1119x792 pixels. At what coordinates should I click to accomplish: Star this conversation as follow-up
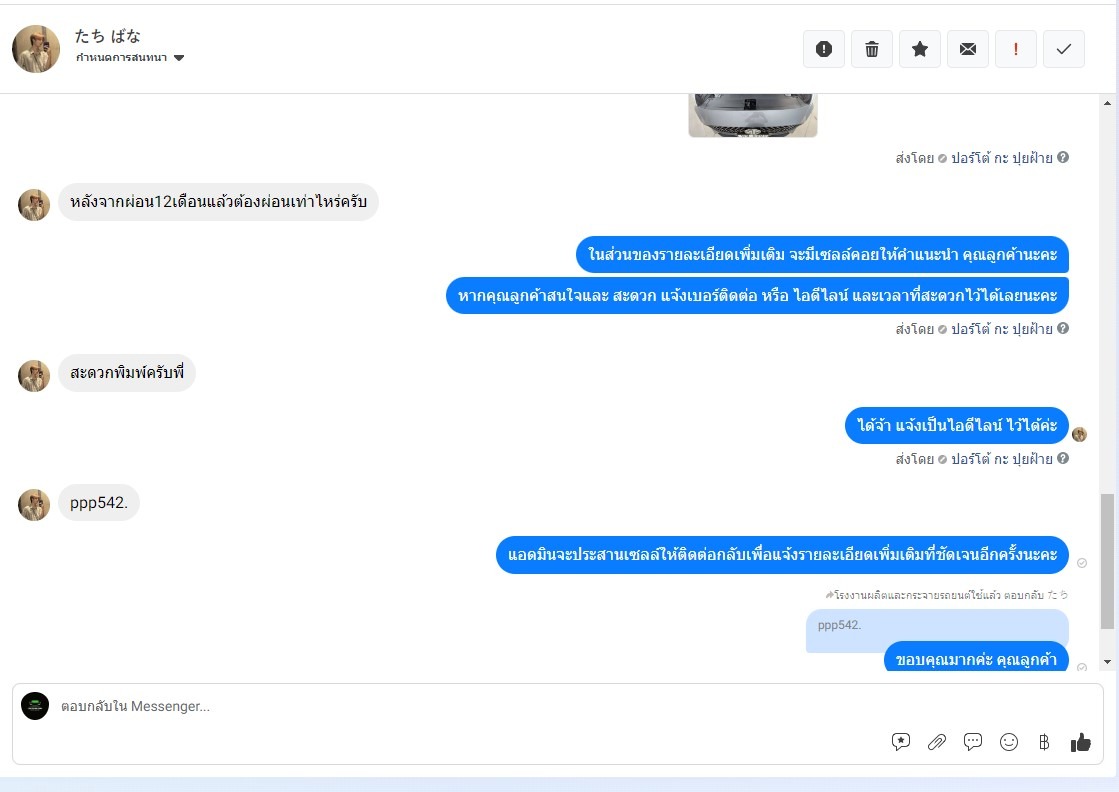pos(920,49)
